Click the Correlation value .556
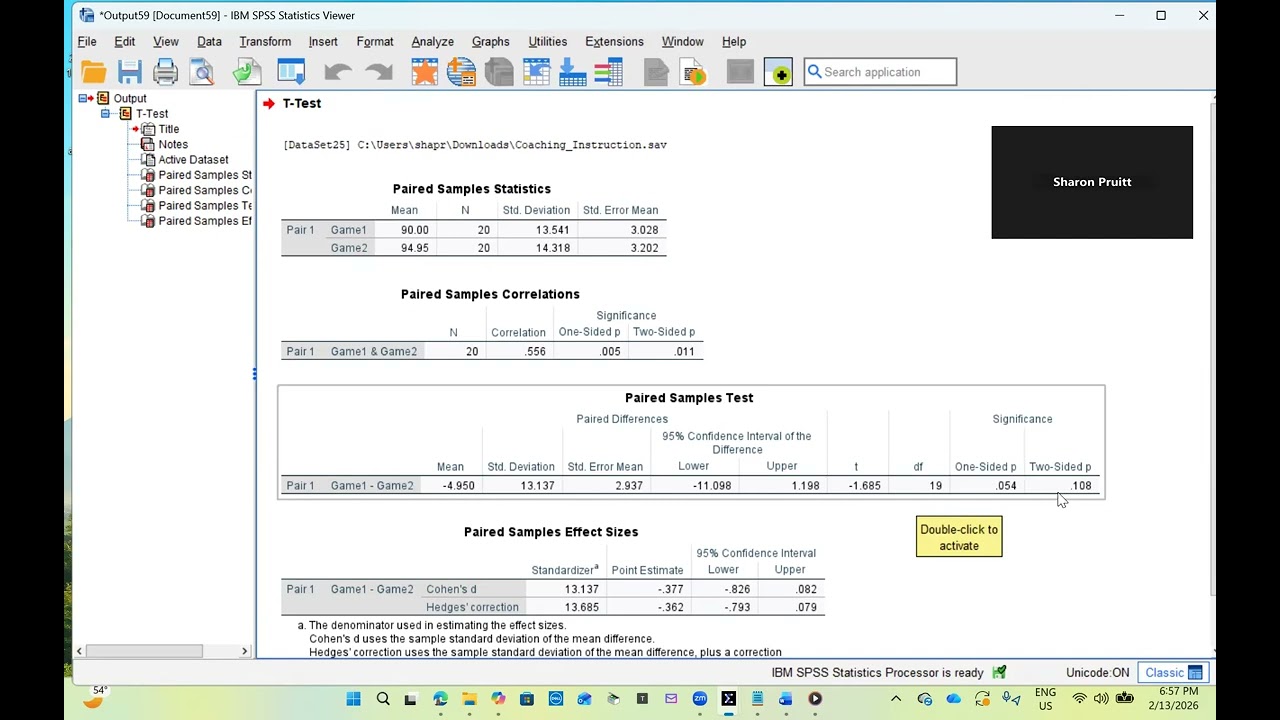Screen dimensions: 1280x720 [x=535, y=352]
